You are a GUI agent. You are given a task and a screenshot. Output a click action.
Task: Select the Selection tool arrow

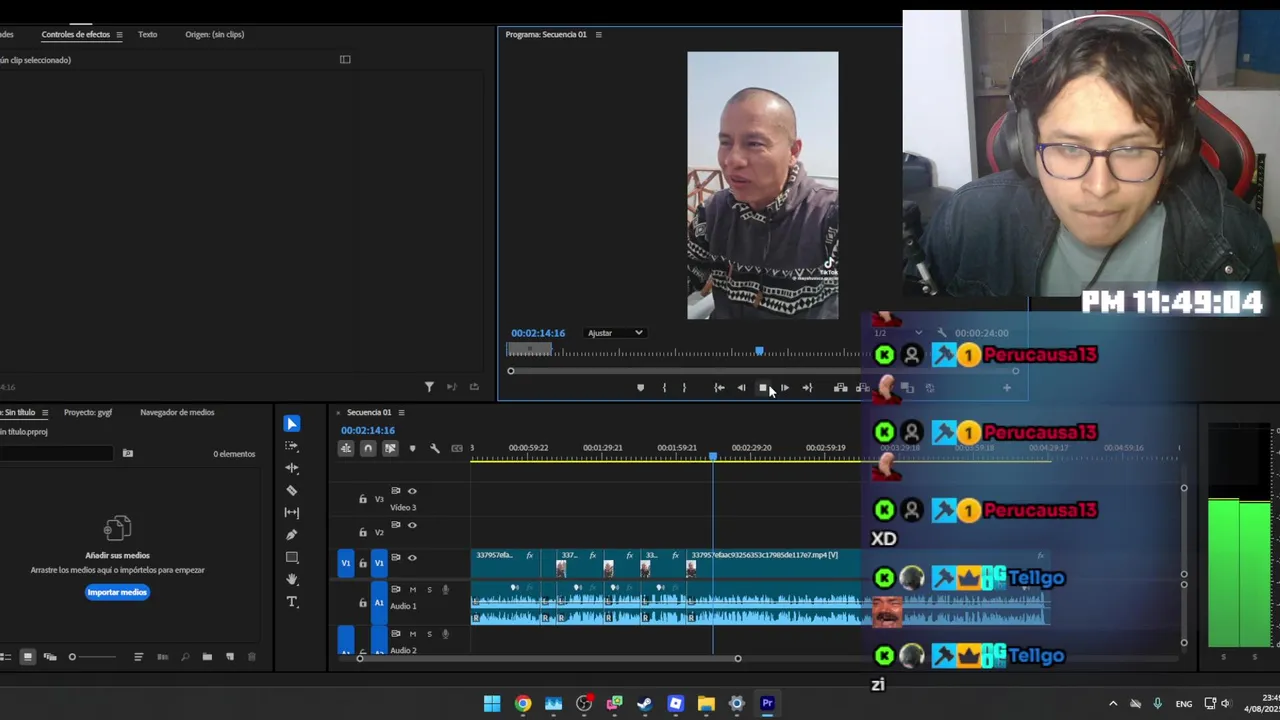[x=292, y=424]
